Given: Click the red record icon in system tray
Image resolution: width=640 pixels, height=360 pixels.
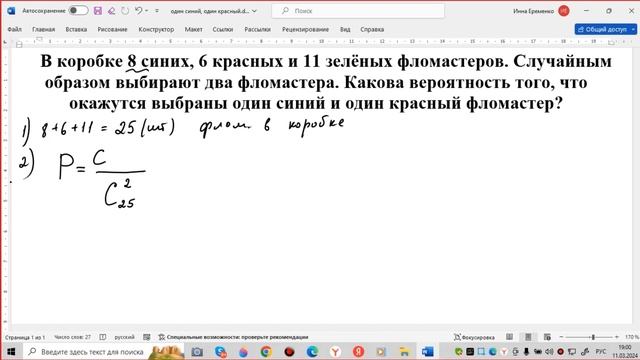Looking at the screenshot, I should point(560,351).
